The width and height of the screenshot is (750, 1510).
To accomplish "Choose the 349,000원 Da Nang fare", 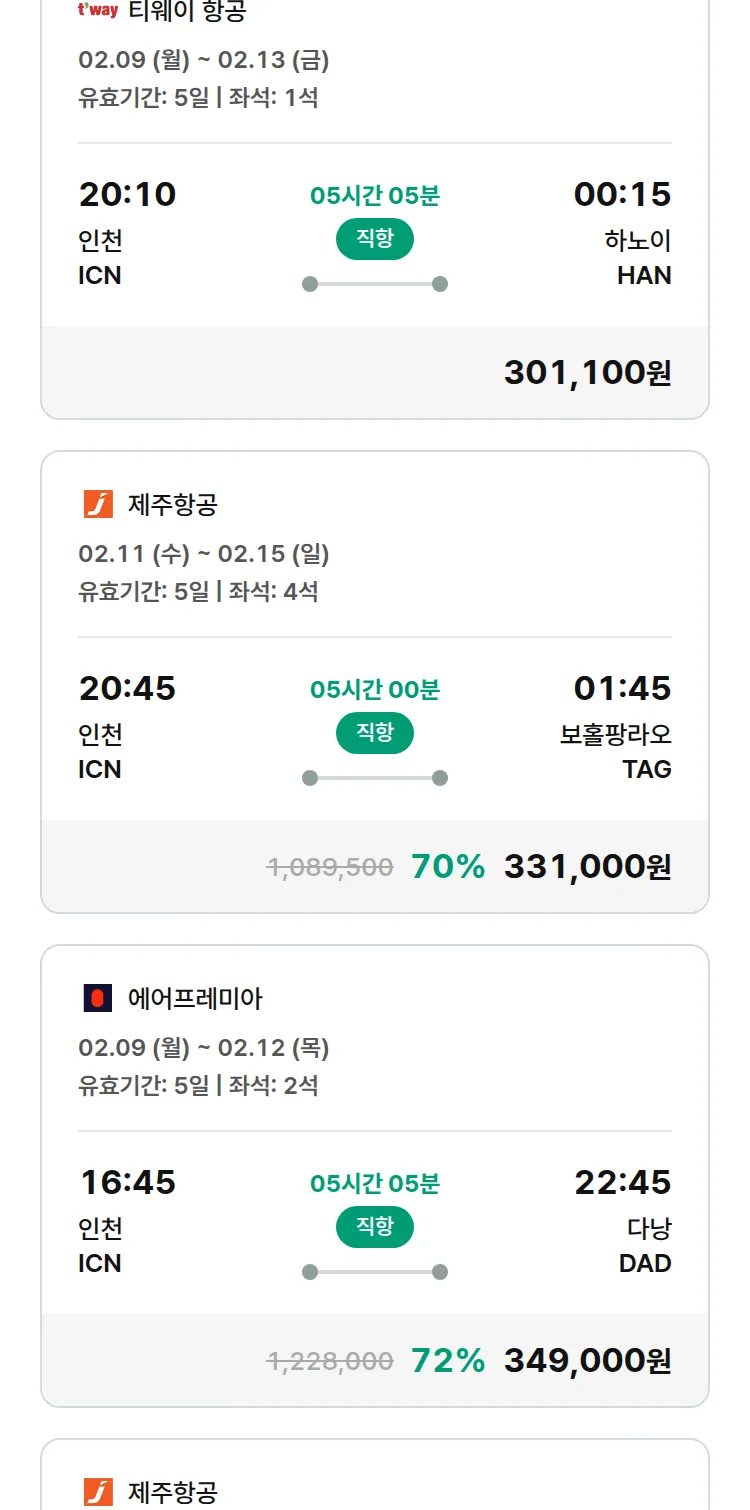I will pyautogui.click(x=587, y=1361).
